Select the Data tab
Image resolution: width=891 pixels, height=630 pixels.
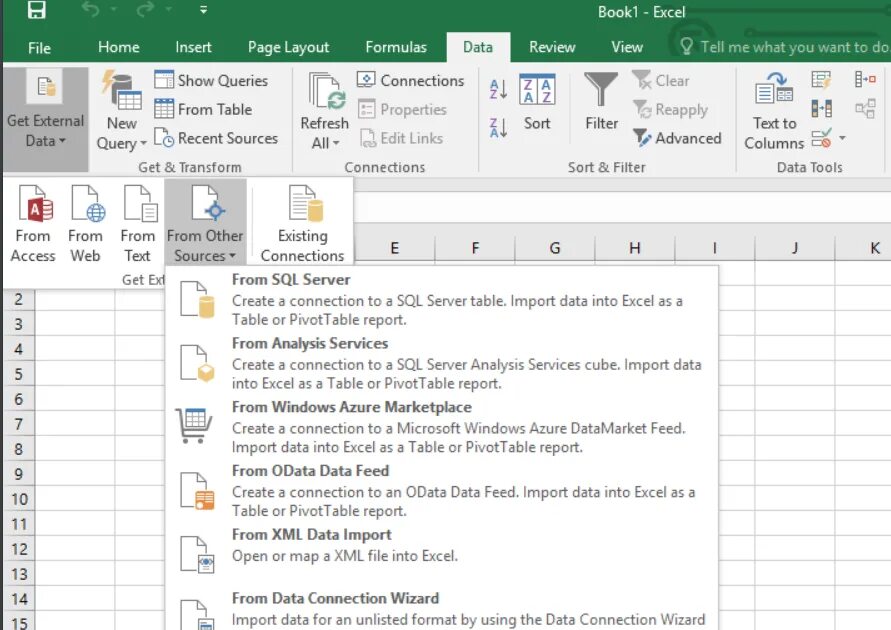(478, 47)
